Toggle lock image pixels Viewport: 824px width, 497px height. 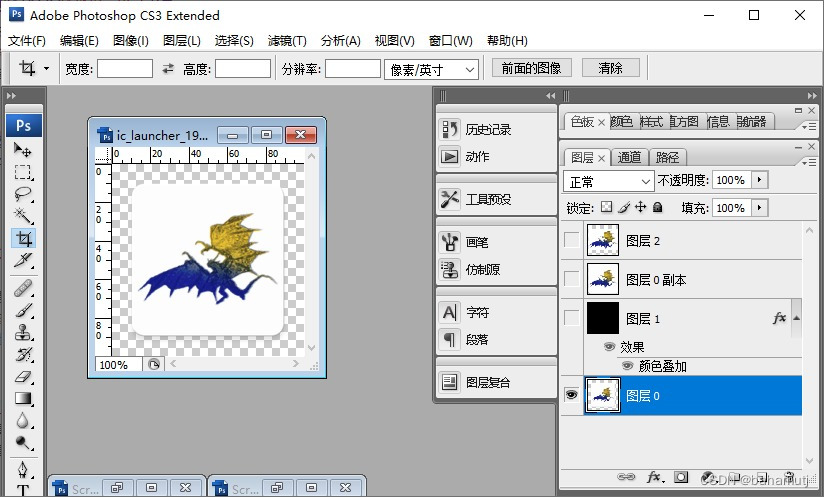[624, 207]
